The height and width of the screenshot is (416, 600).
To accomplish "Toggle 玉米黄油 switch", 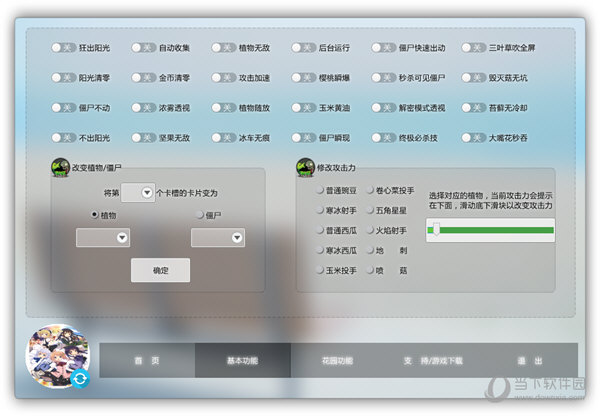I will [304, 108].
